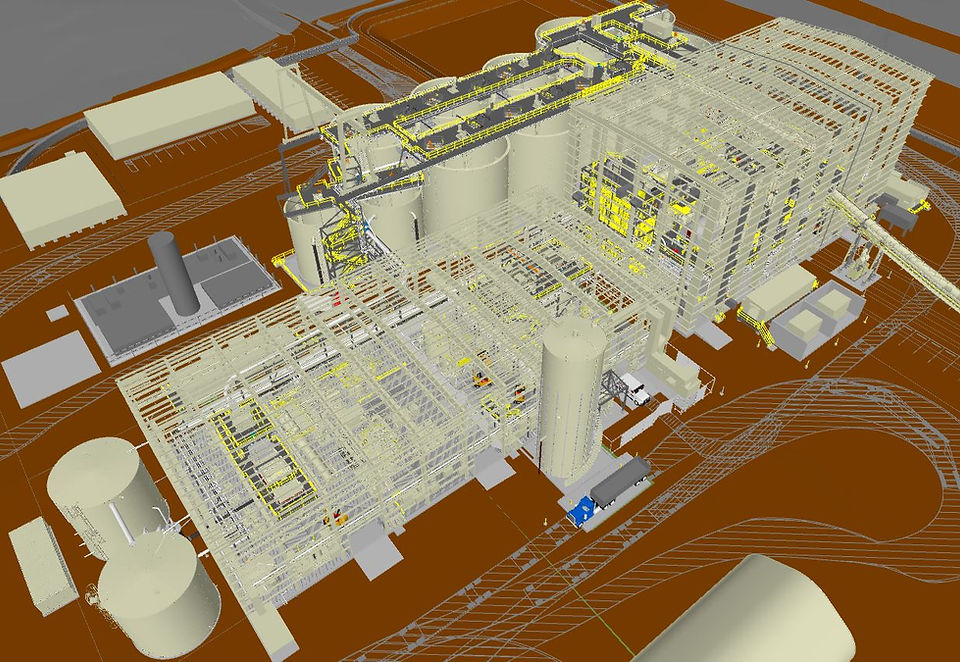Select the beige building at far left edge
This screenshot has height=662, width=960.
[61, 199]
